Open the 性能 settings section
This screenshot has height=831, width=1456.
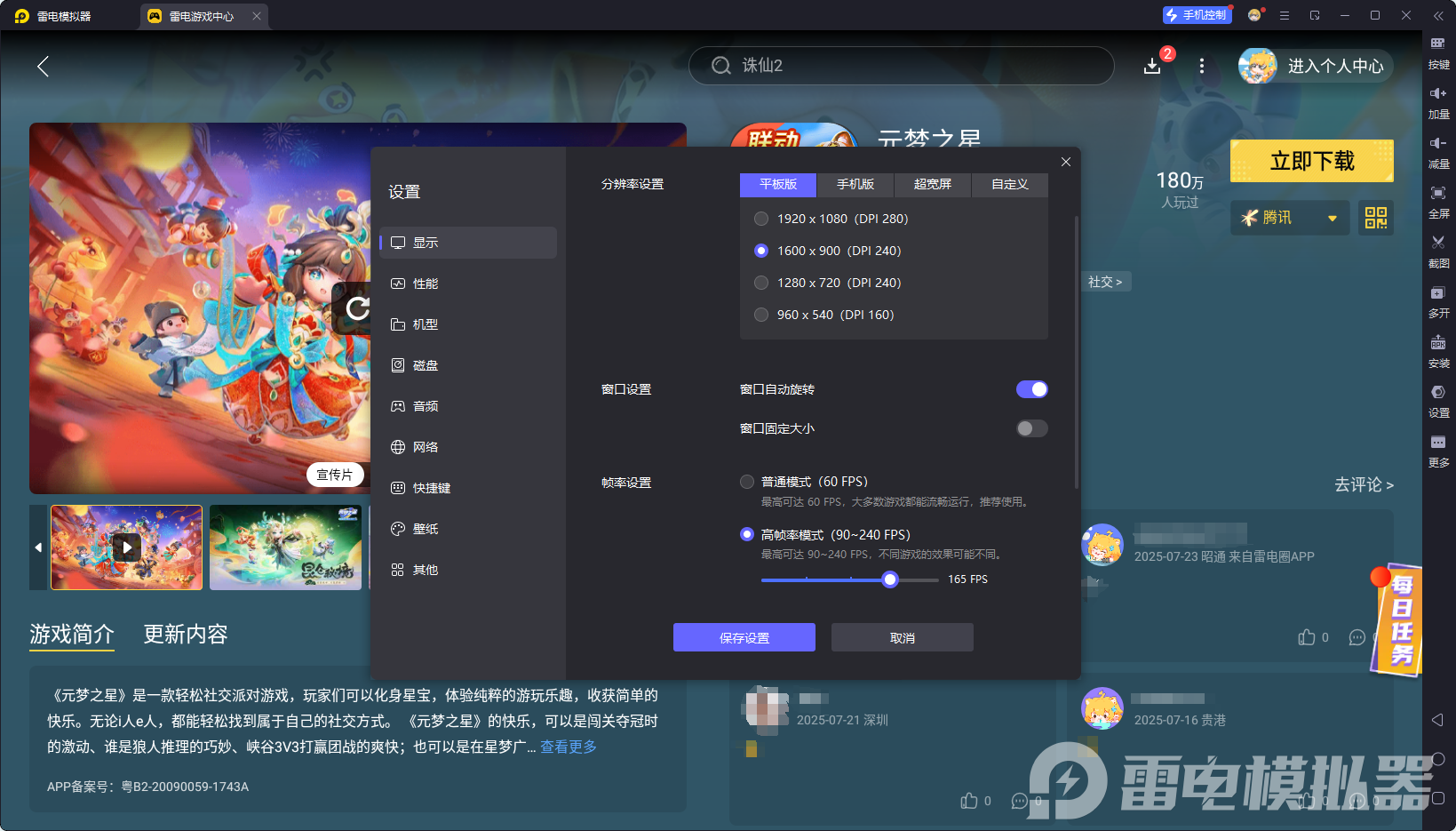click(x=468, y=284)
